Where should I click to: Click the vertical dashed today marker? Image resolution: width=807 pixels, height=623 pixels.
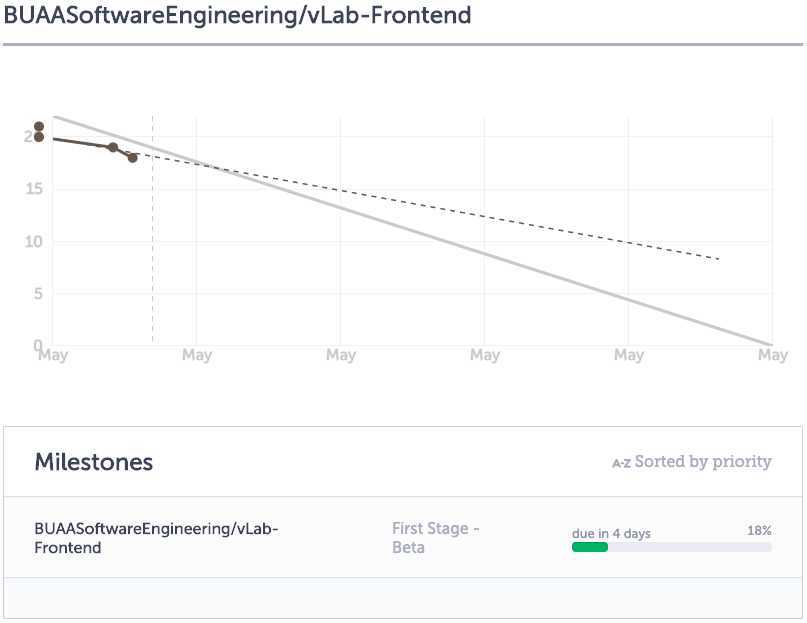(x=152, y=230)
